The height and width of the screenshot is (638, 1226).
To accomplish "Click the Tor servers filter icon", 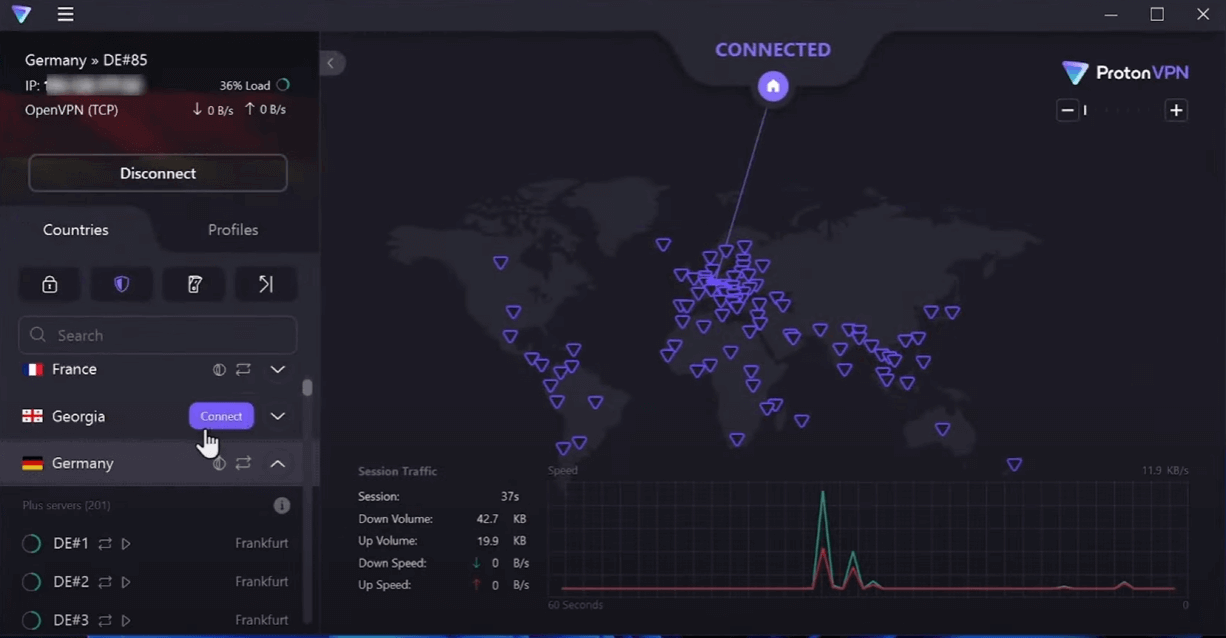I will pos(193,284).
